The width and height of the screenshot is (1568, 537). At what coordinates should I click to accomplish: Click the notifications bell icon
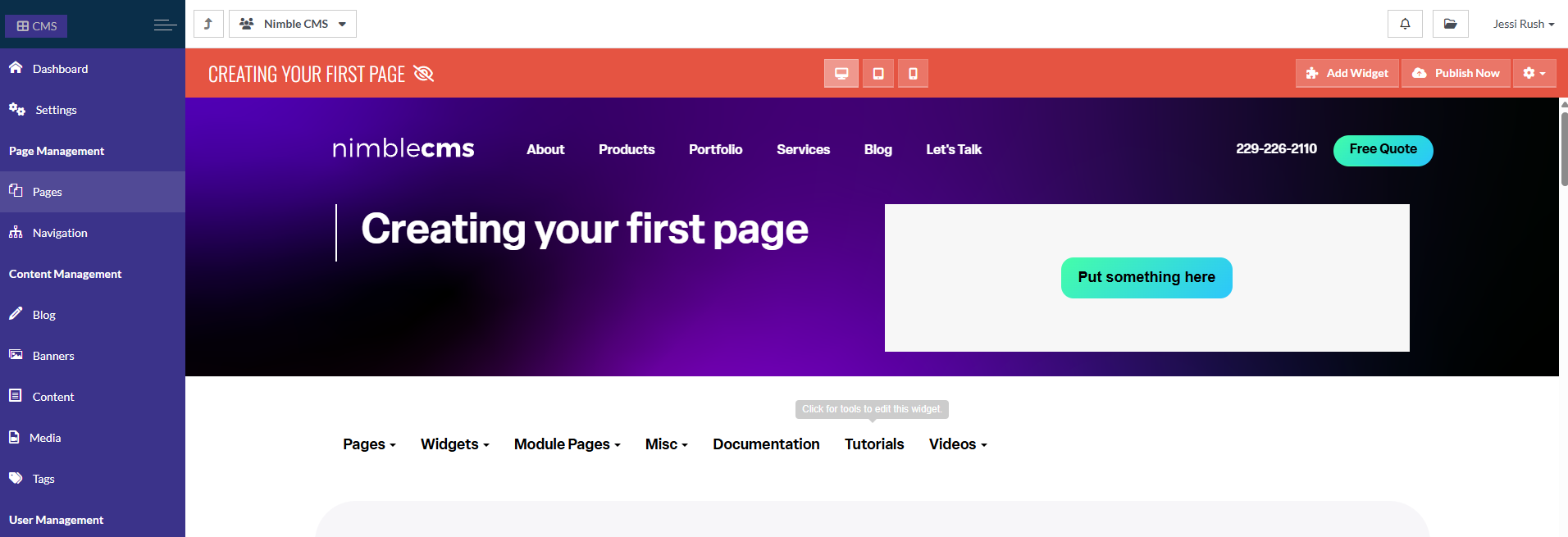click(x=1405, y=24)
